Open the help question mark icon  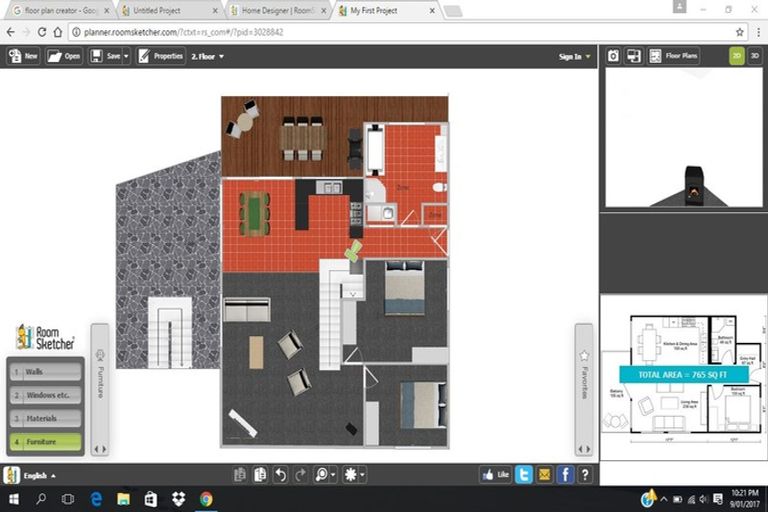click(585, 475)
